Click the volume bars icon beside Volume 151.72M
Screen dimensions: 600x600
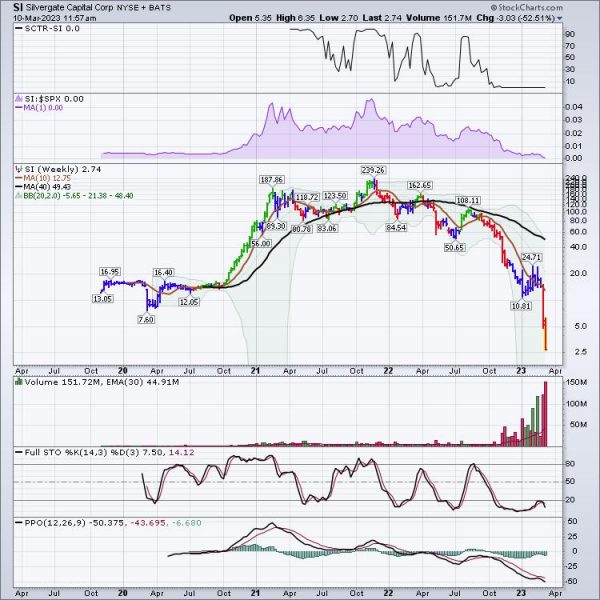point(18,382)
